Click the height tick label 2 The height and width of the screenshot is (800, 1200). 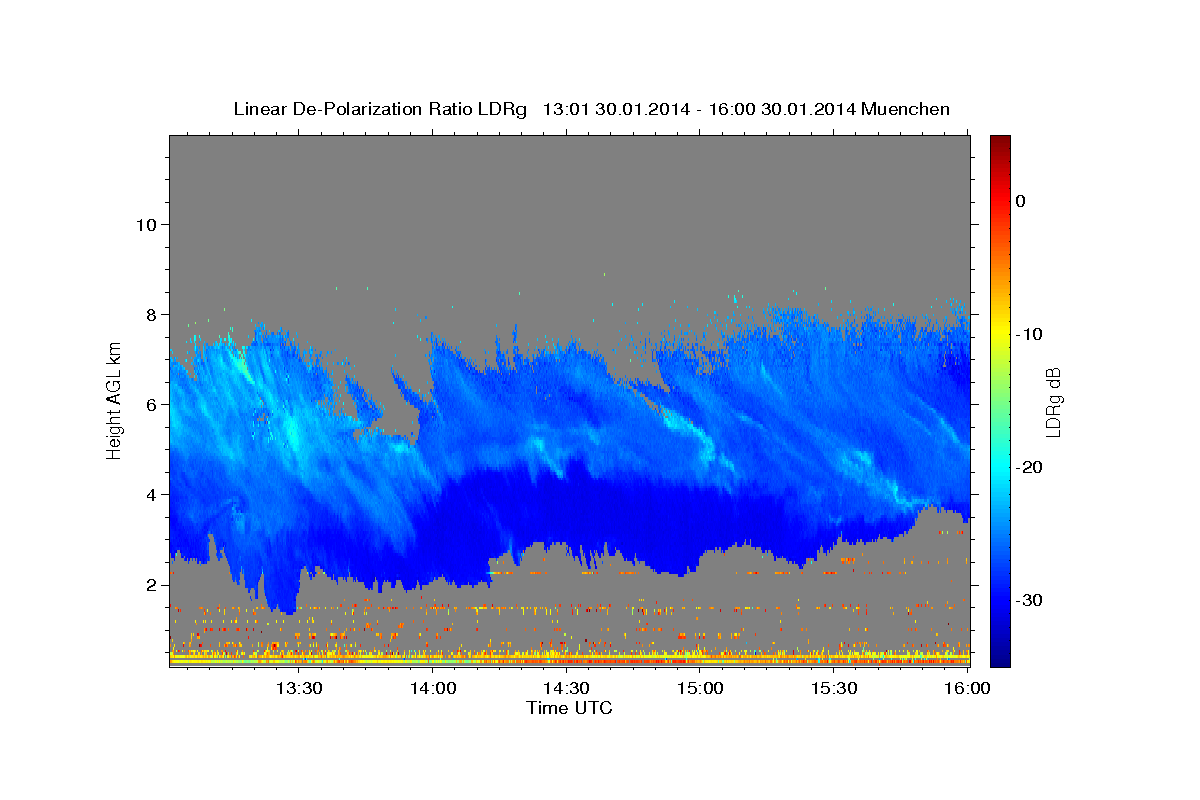151,584
